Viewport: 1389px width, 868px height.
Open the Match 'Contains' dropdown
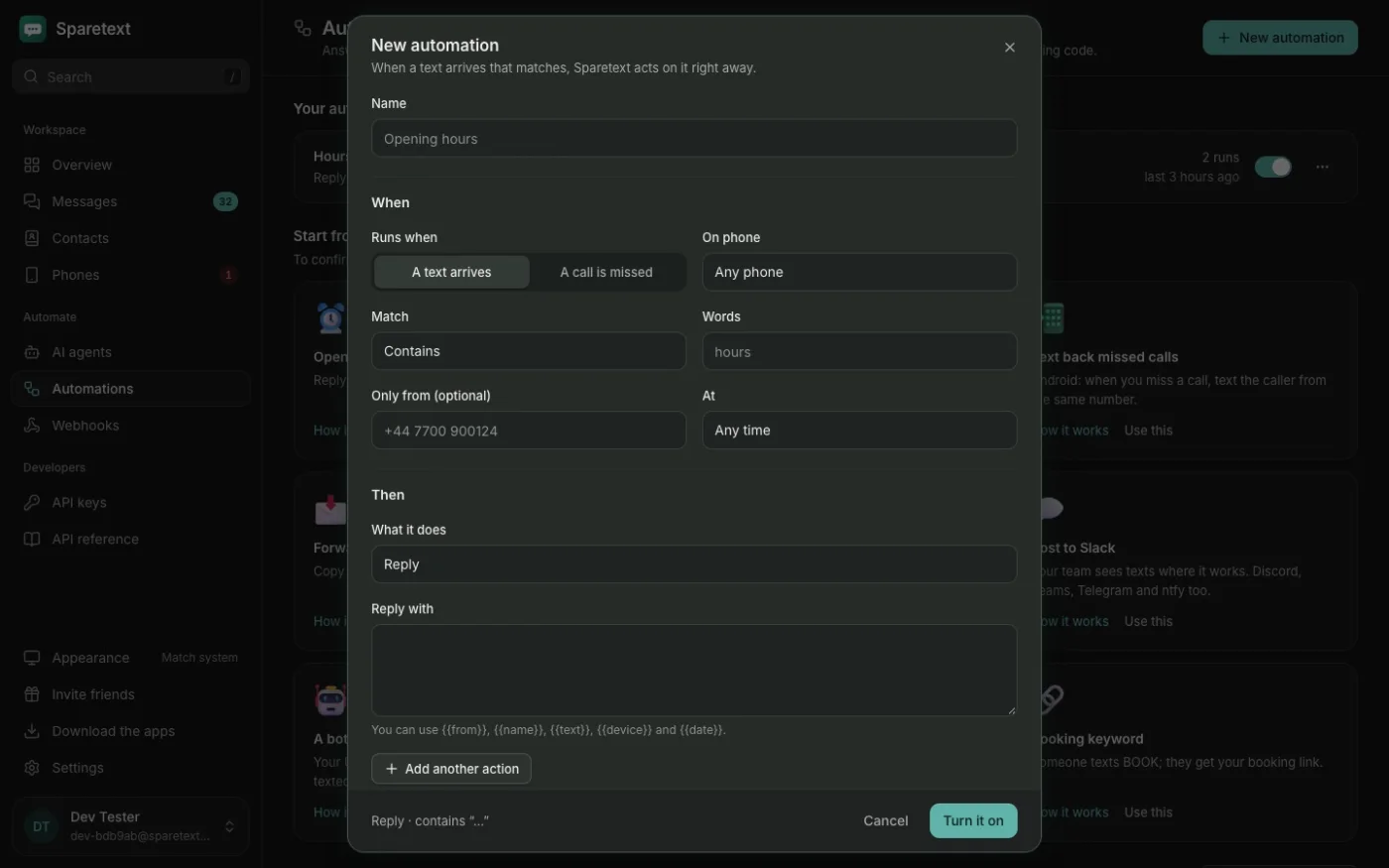pyautogui.click(x=528, y=351)
